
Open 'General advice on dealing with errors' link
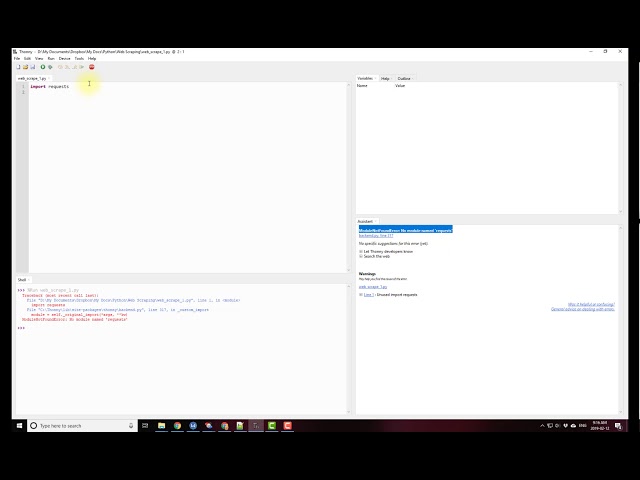pyautogui.click(x=582, y=309)
